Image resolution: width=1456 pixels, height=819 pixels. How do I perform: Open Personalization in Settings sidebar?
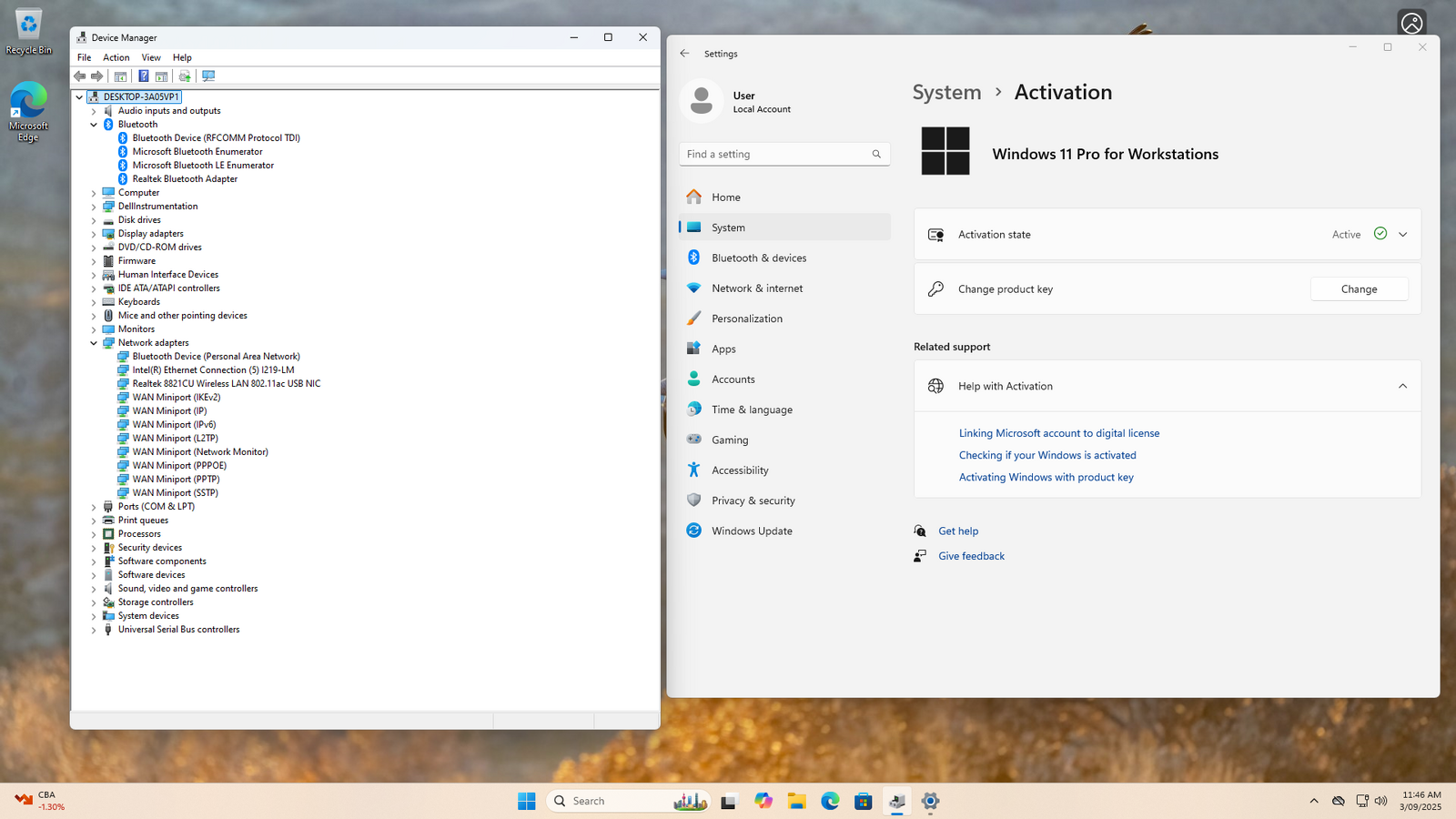tap(784, 318)
